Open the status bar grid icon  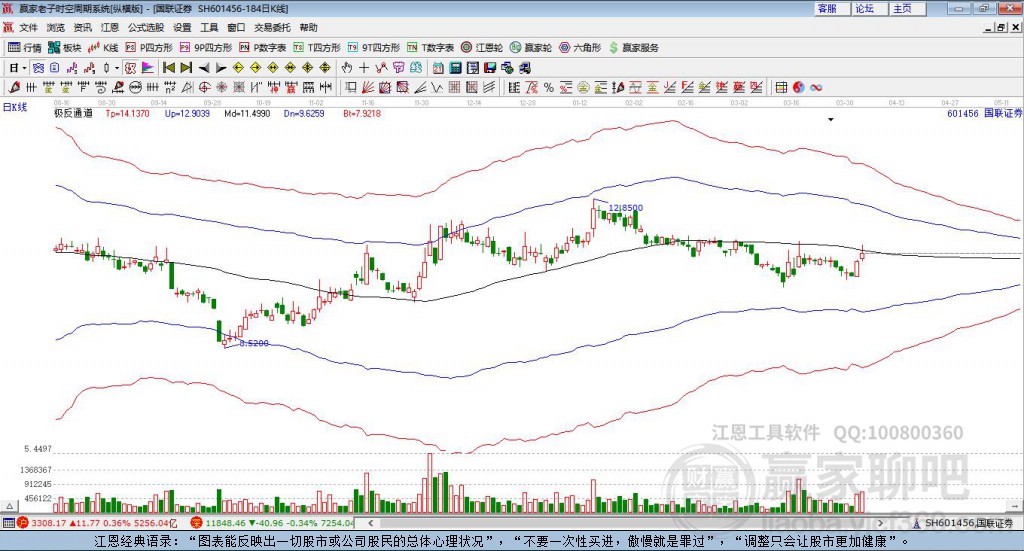pos(8,523)
